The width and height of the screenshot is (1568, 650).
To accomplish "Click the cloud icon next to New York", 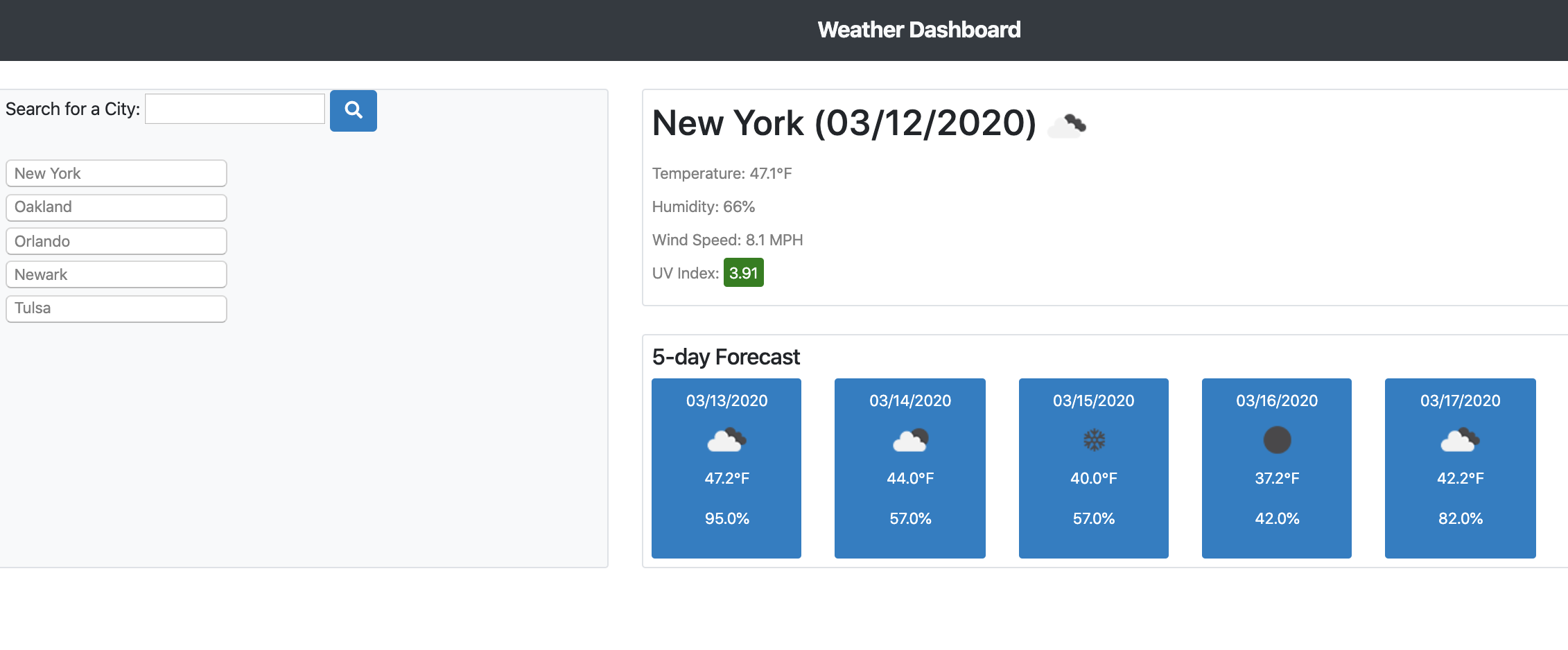I will click(x=1067, y=125).
